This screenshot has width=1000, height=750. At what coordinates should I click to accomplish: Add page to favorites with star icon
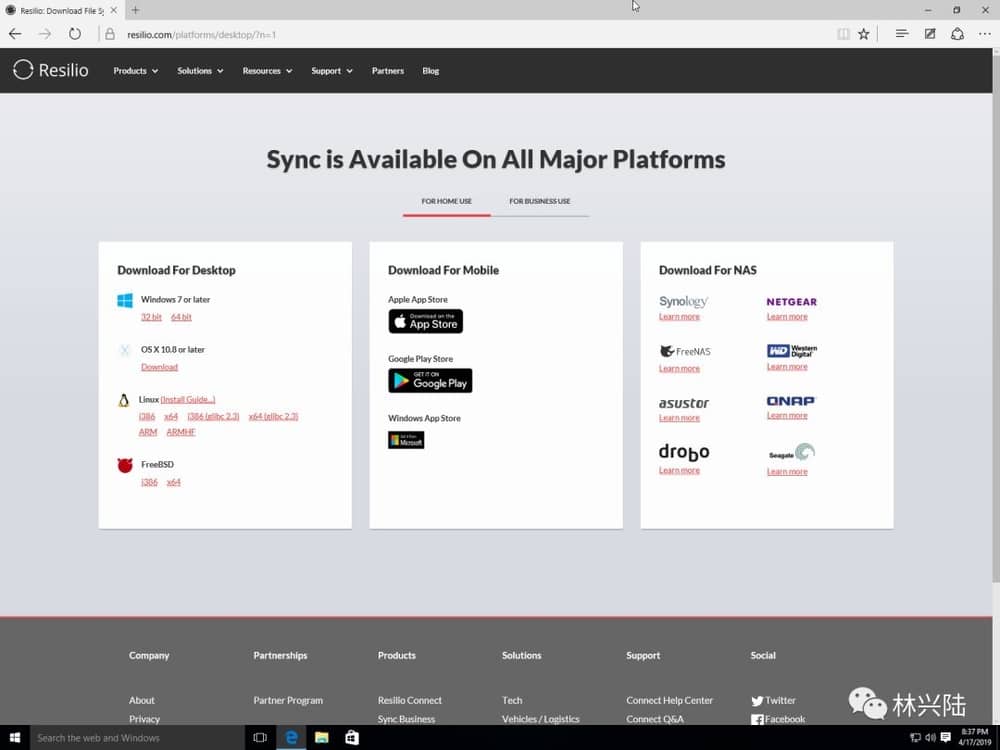pos(864,34)
